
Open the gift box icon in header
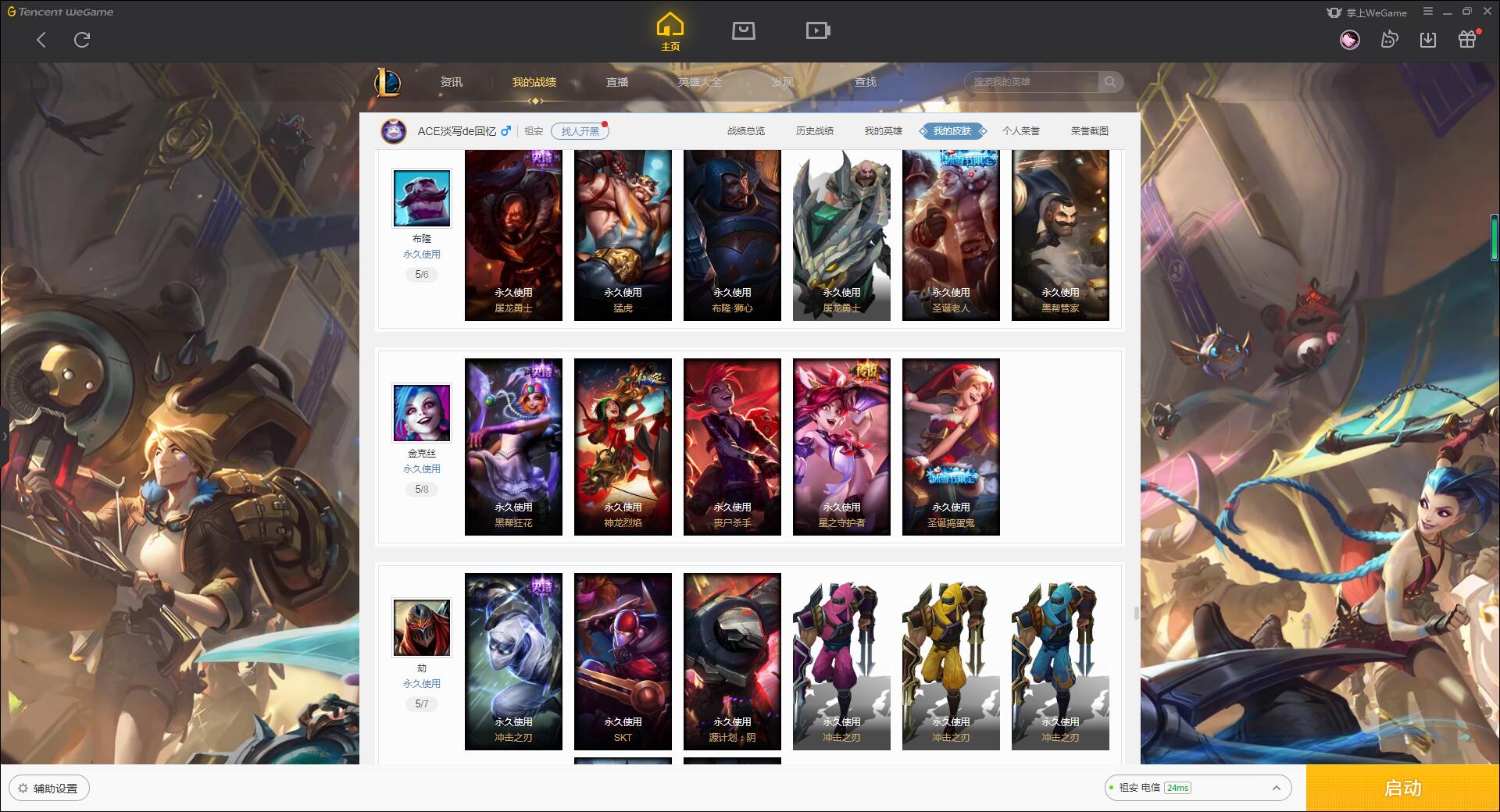tap(1467, 40)
